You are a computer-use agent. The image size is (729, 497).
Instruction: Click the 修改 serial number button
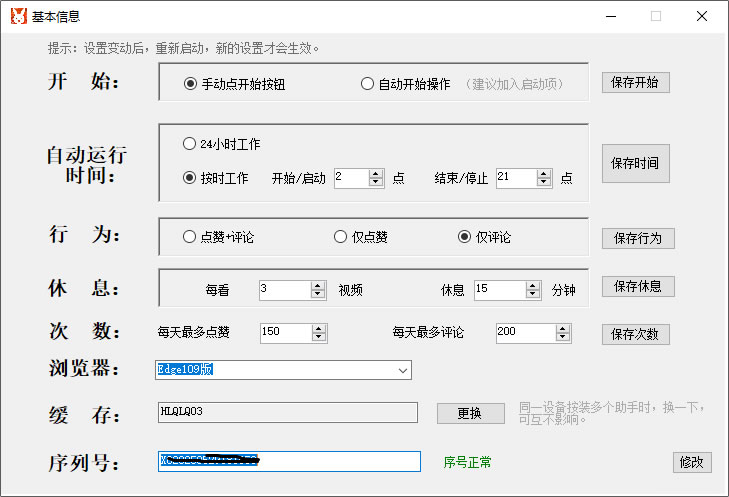[692, 462]
